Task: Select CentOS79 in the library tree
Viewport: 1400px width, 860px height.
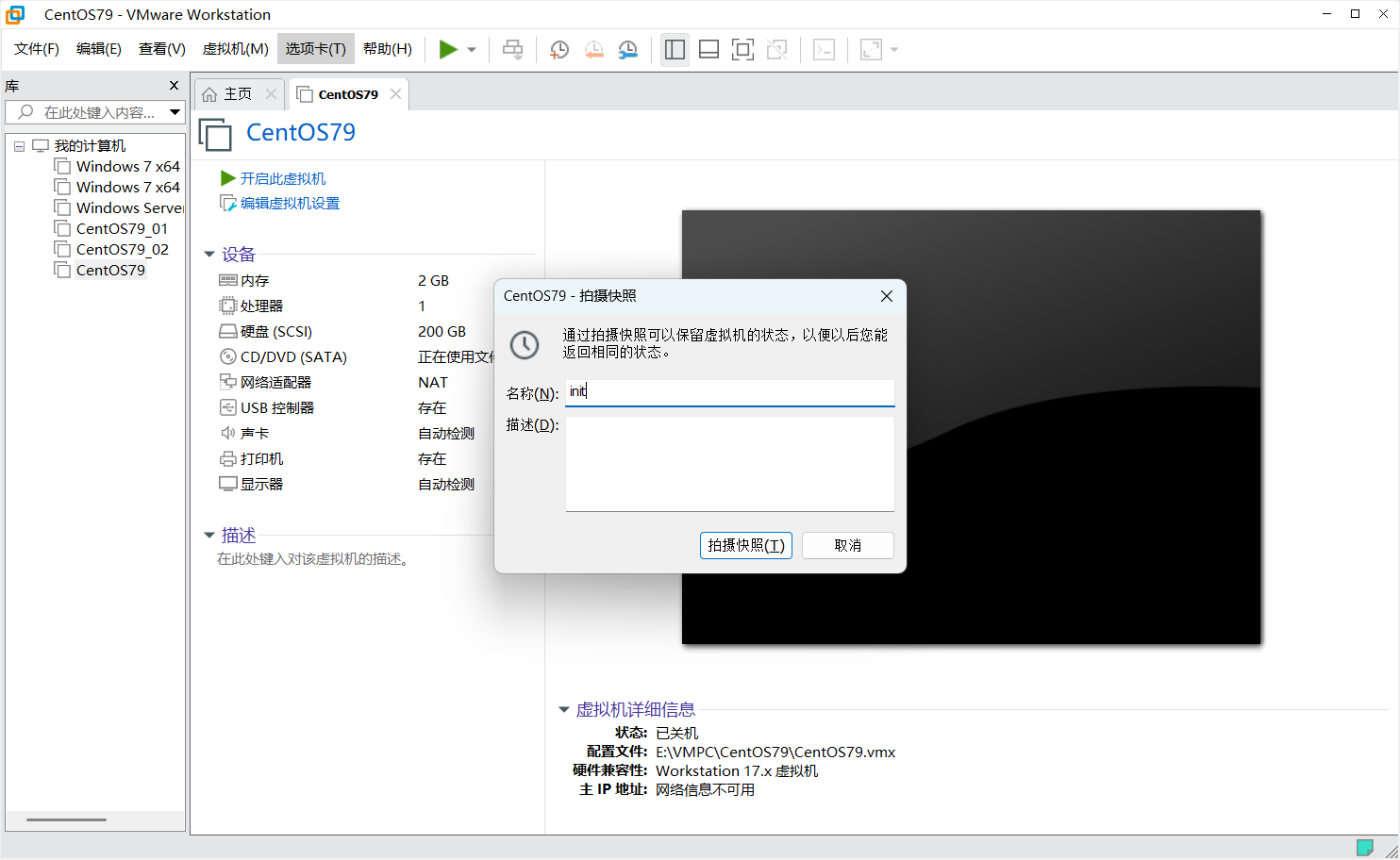Action: (100, 271)
